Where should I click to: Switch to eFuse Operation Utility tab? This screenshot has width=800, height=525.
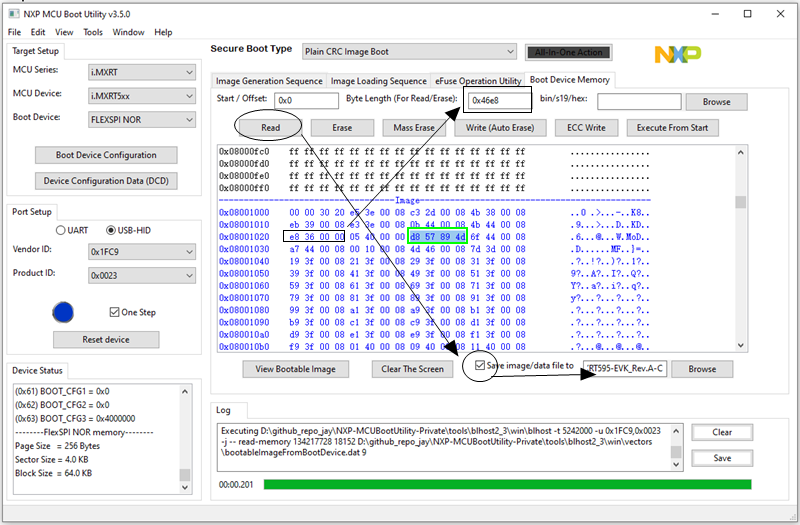[x=478, y=81]
